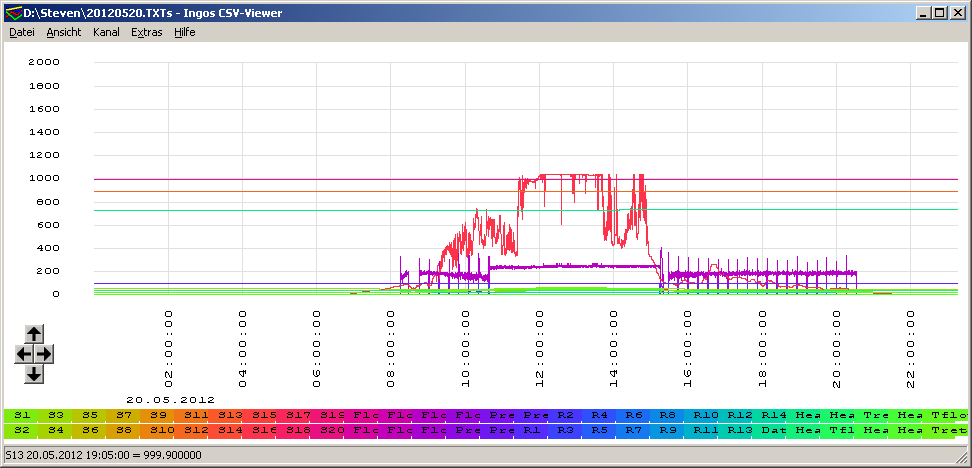The height and width of the screenshot is (468, 972).
Task: Click the CSV-Viewer app icon in title bar
Action: tap(13, 12)
